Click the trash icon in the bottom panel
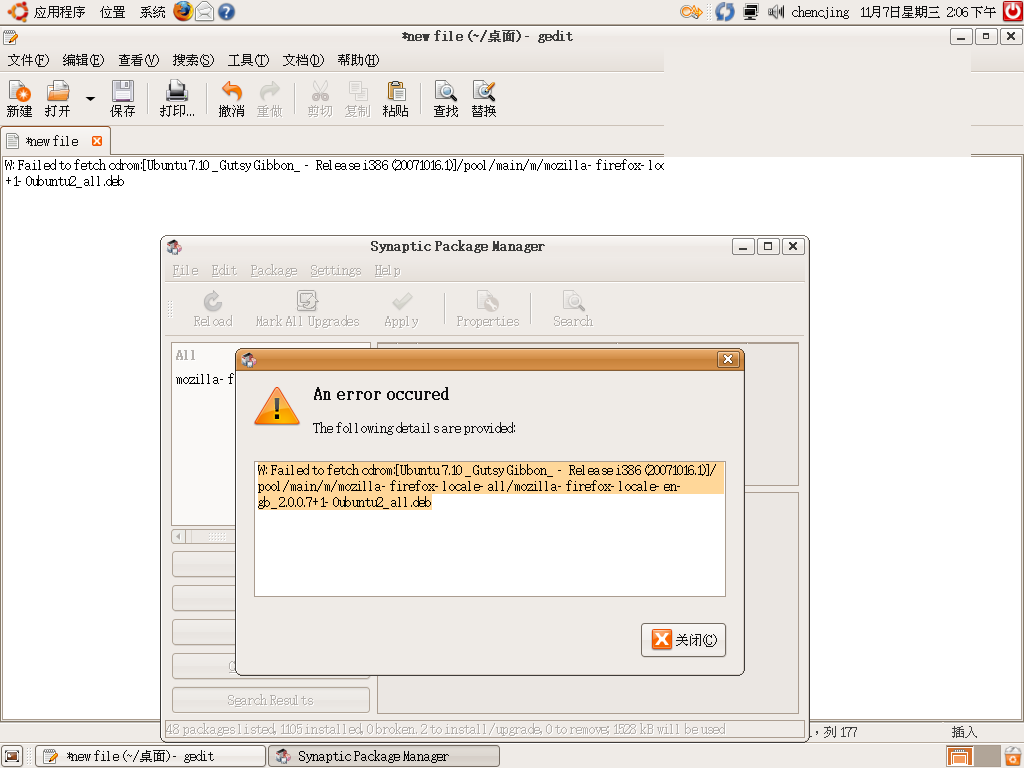This screenshot has width=1024, height=768. tap(1013, 756)
